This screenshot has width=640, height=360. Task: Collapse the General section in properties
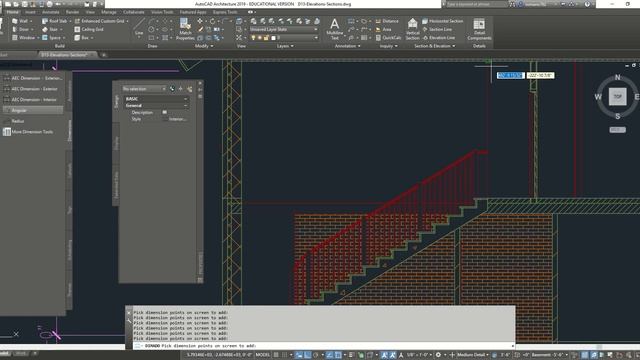point(185,105)
